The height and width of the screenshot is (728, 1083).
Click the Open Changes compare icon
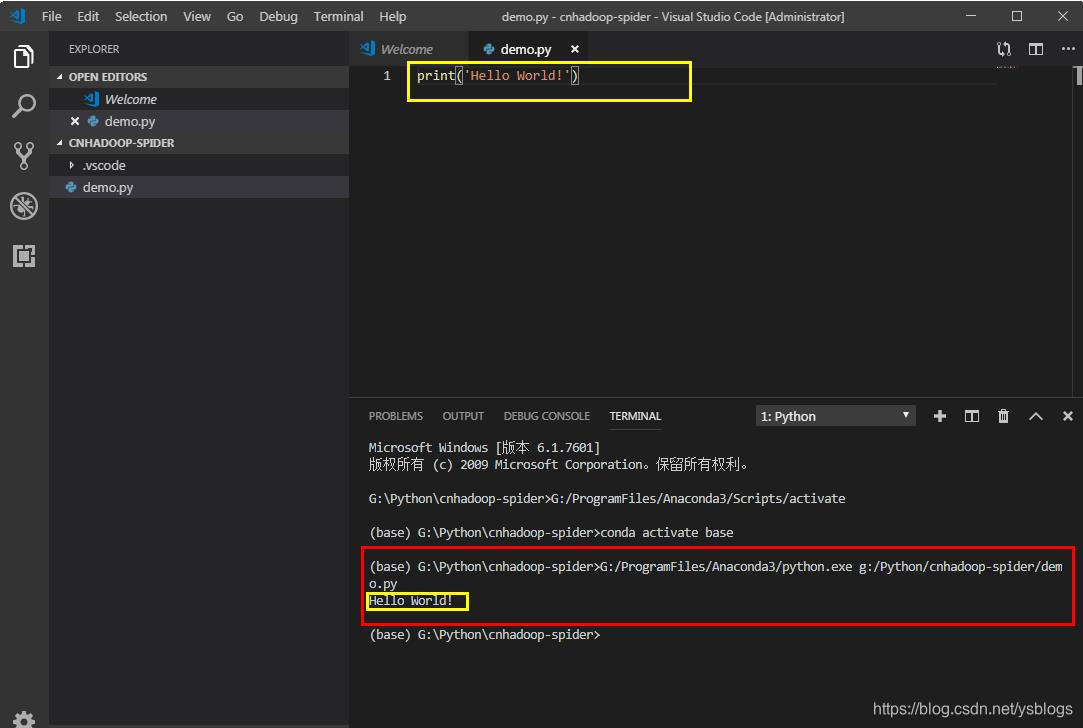1004,49
